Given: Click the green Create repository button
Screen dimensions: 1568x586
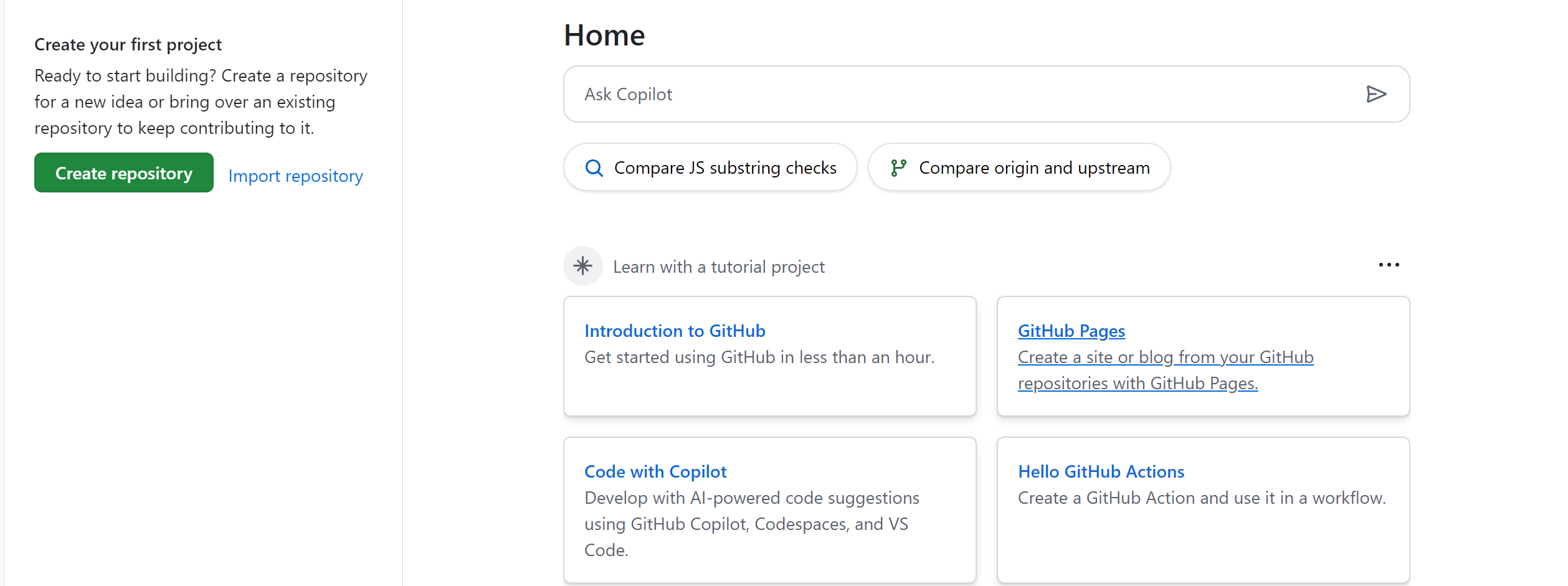Looking at the screenshot, I should pyautogui.click(x=123, y=172).
